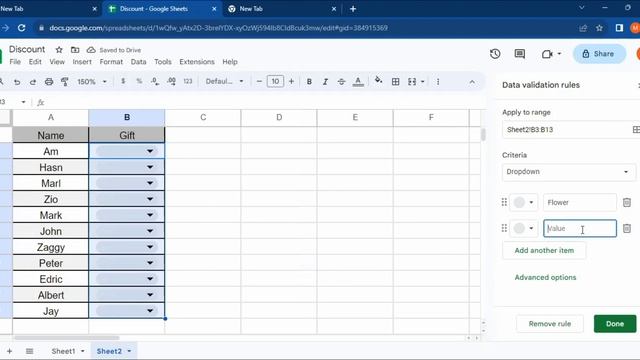
Task: Decrease decimal places icon
Action: (155, 81)
